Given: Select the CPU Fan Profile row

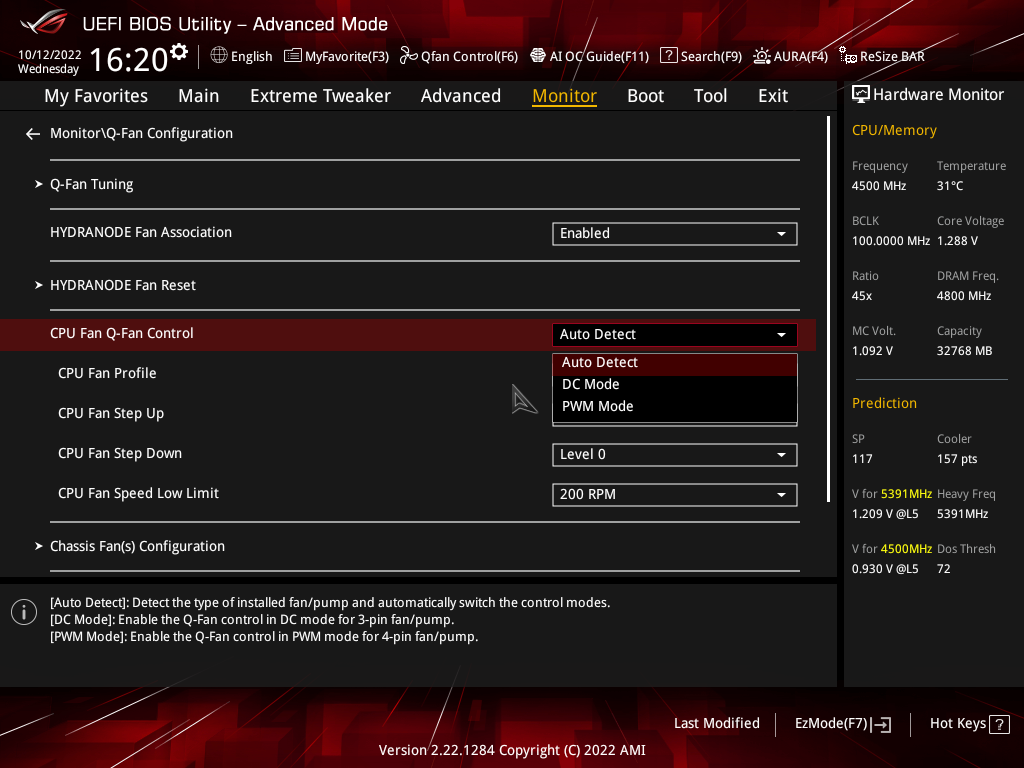Looking at the screenshot, I should point(408,374).
